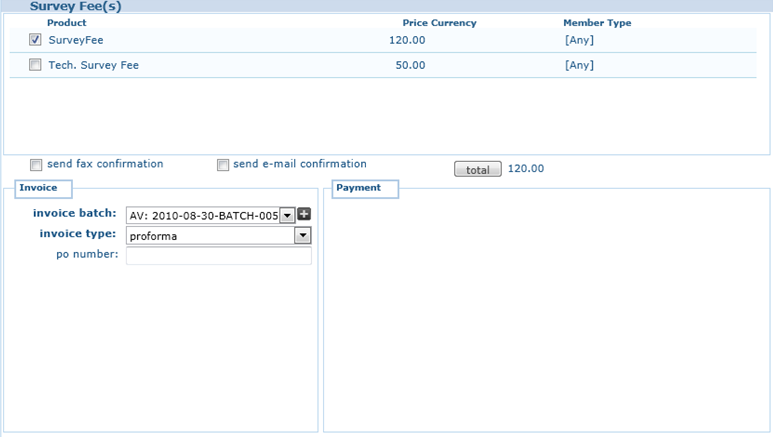
Task: Tick the Tech. Survey Fee checkbox
Action: click(36, 65)
